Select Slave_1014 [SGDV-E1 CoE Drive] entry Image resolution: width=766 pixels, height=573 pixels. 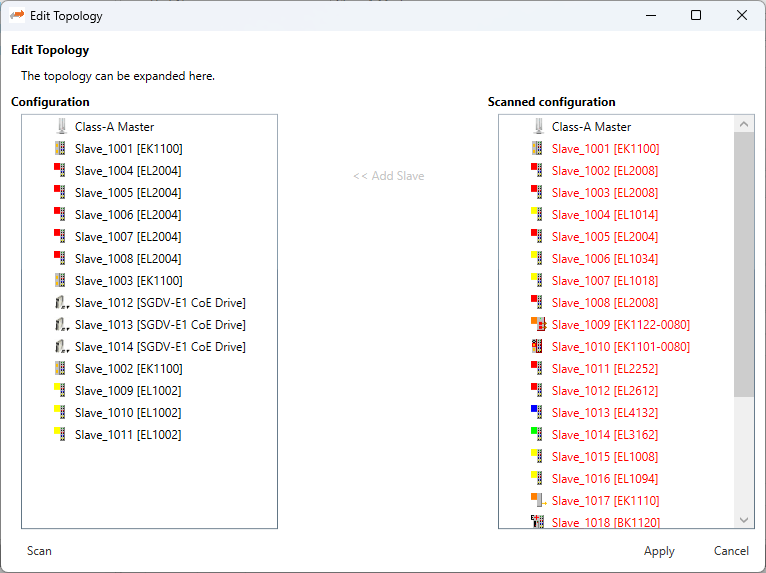[159, 347]
